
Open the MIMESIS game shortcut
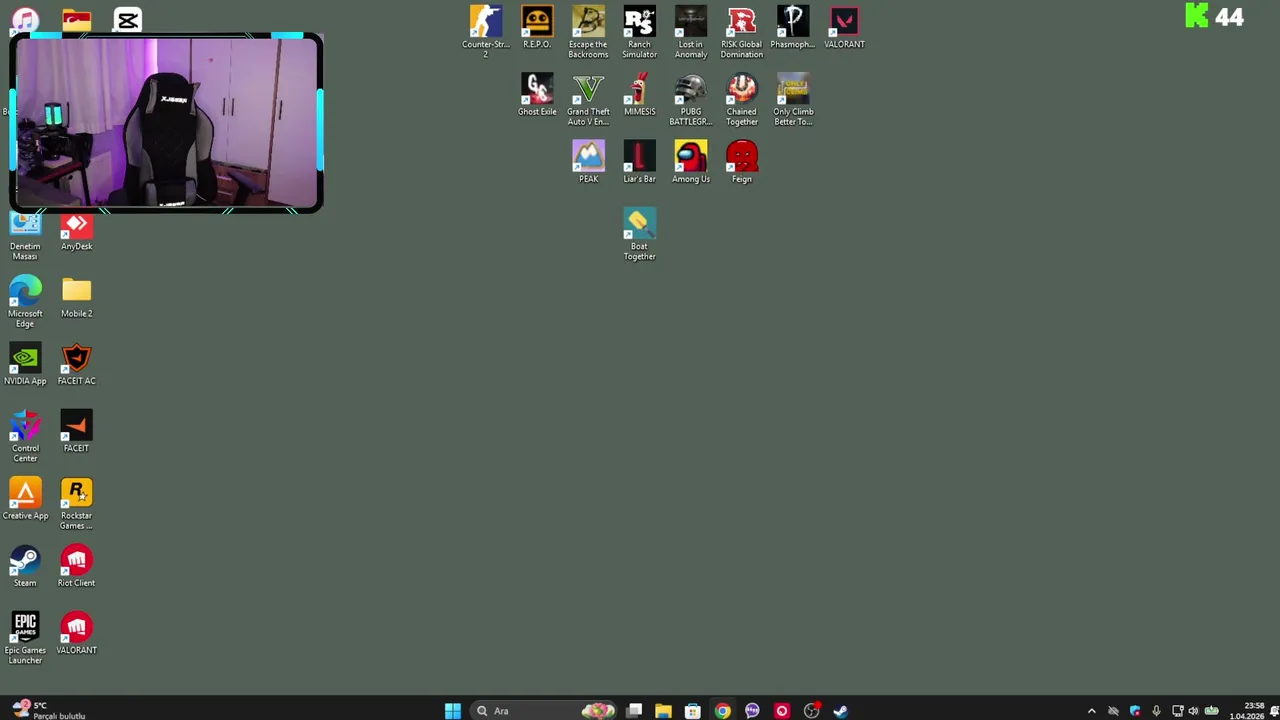[x=640, y=94]
